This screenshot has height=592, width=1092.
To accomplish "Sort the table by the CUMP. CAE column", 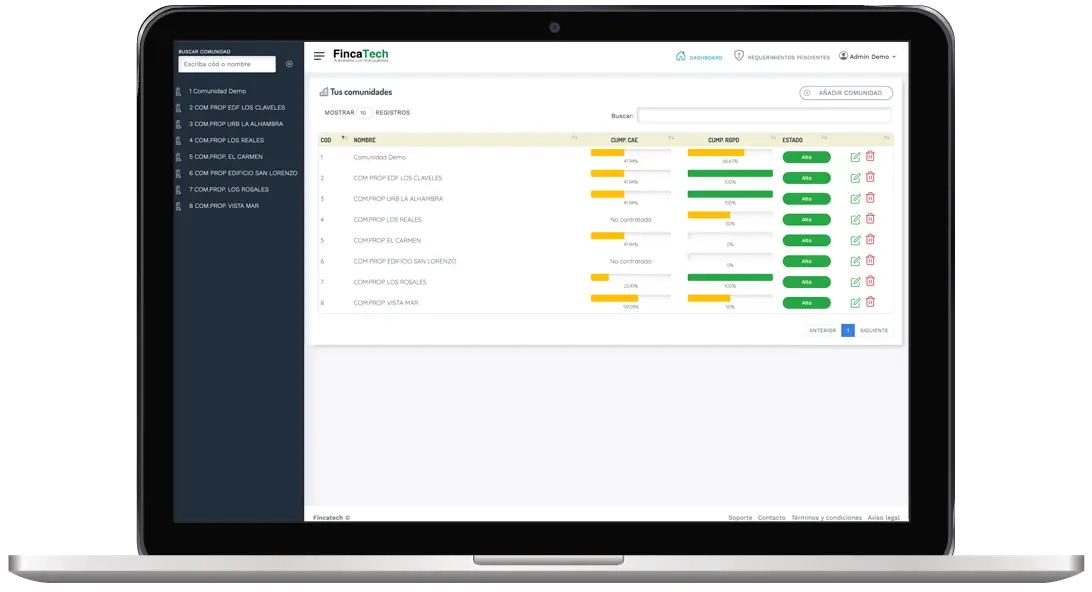I will point(624,140).
